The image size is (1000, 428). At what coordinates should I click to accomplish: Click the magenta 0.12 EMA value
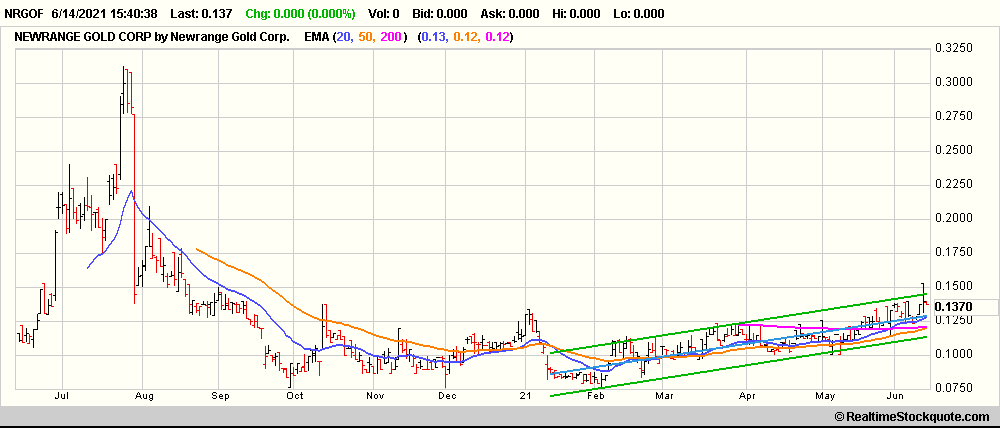[x=497, y=37]
